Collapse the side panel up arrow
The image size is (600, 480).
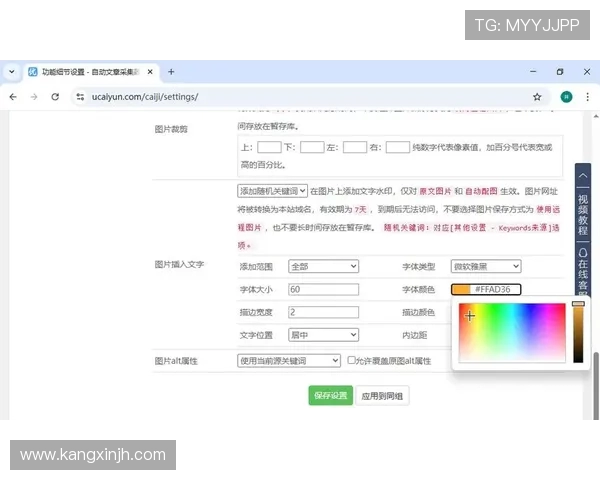[583, 176]
